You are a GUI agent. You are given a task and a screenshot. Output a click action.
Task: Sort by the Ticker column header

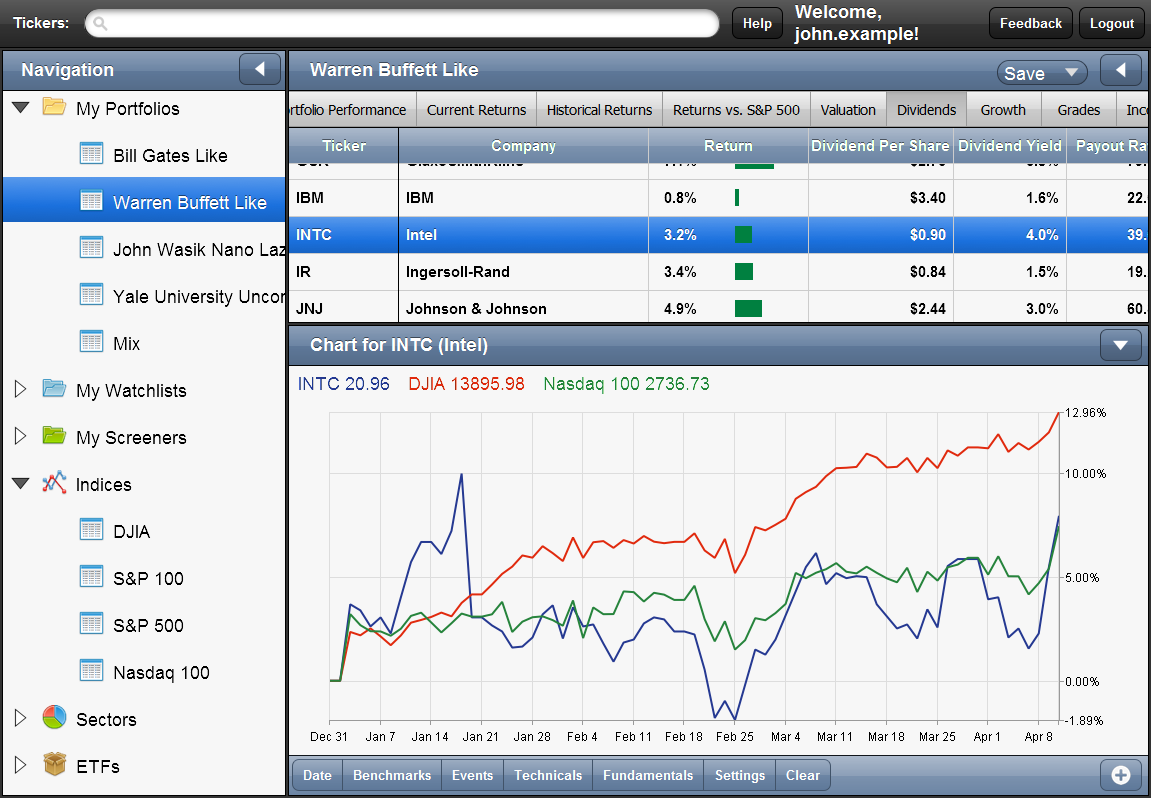[344, 145]
